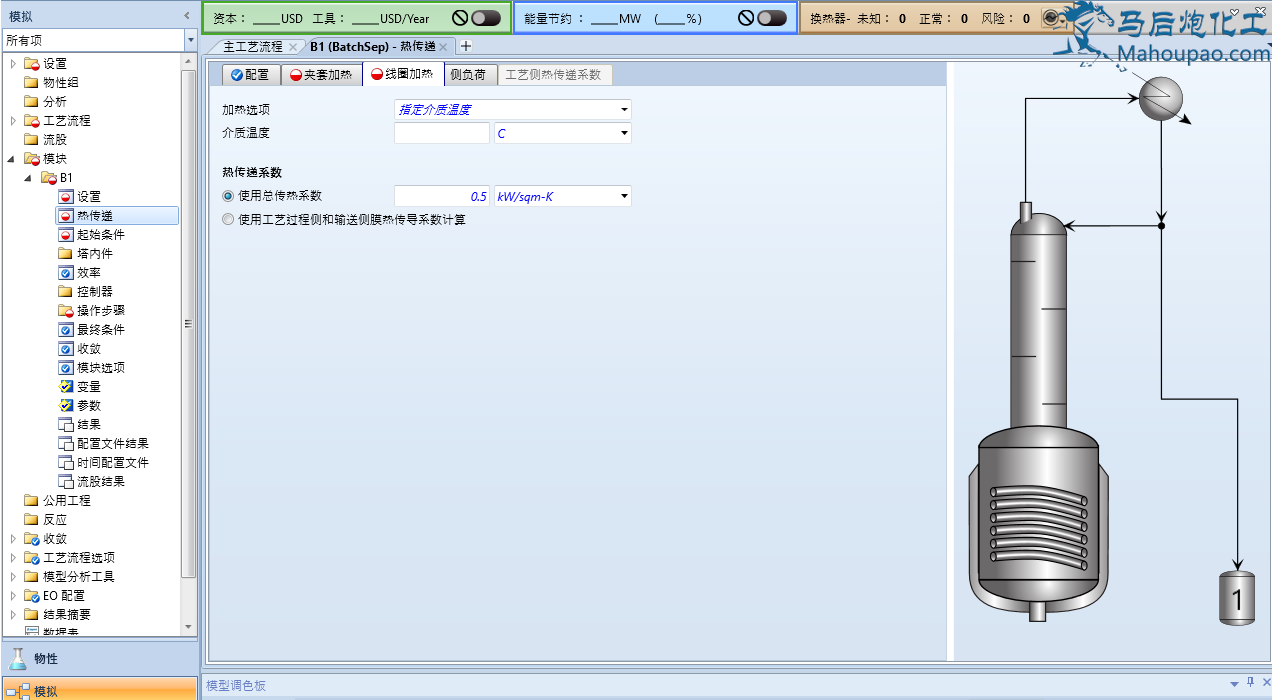This screenshot has width=1272, height=700.
Task: Open 流股结果 results item
Action: pos(100,482)
